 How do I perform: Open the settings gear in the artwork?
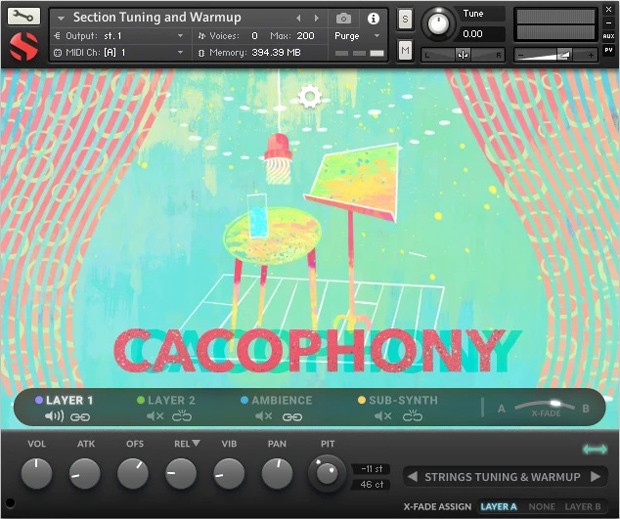coord(310,96)
